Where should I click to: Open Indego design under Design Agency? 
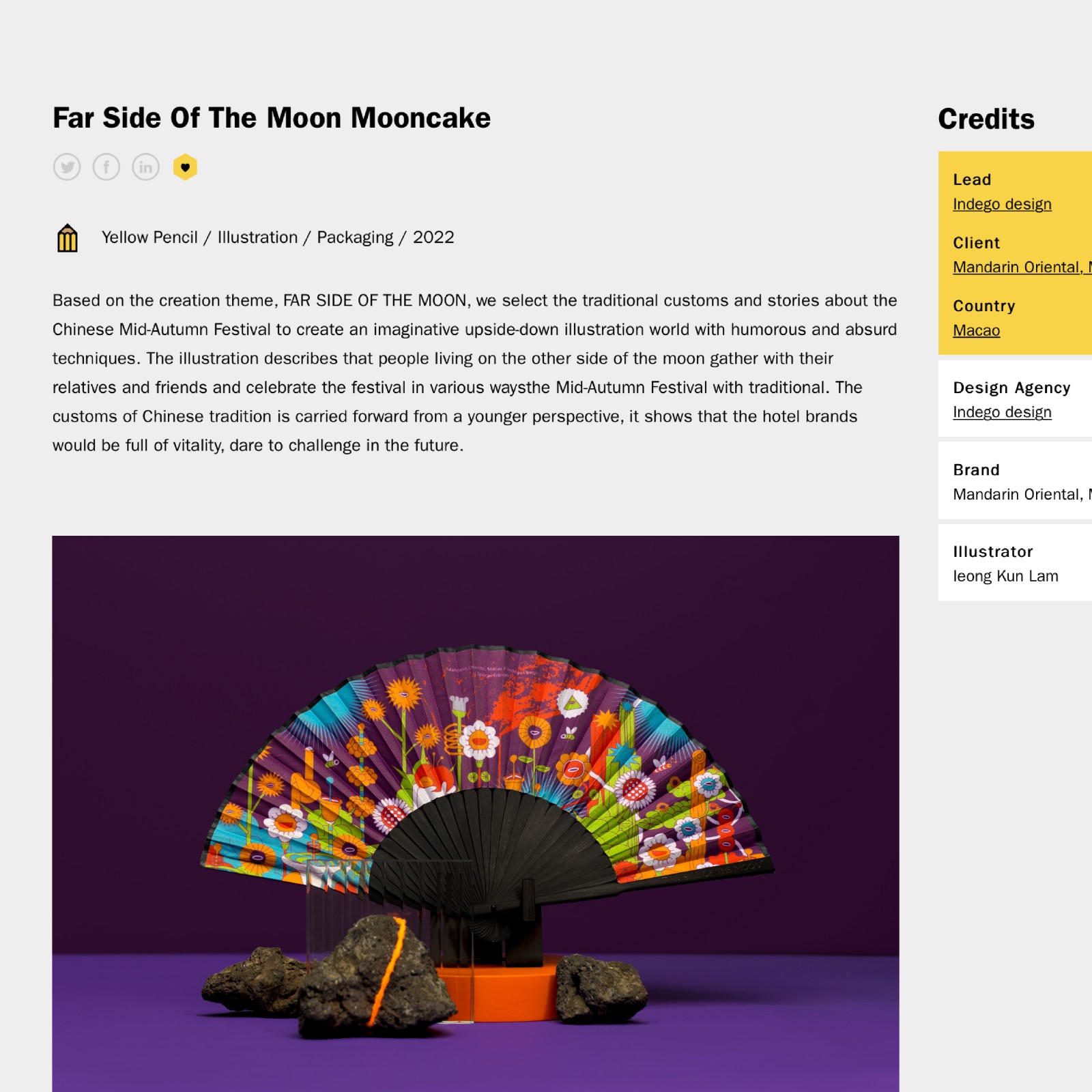(x=1002, y=412)
